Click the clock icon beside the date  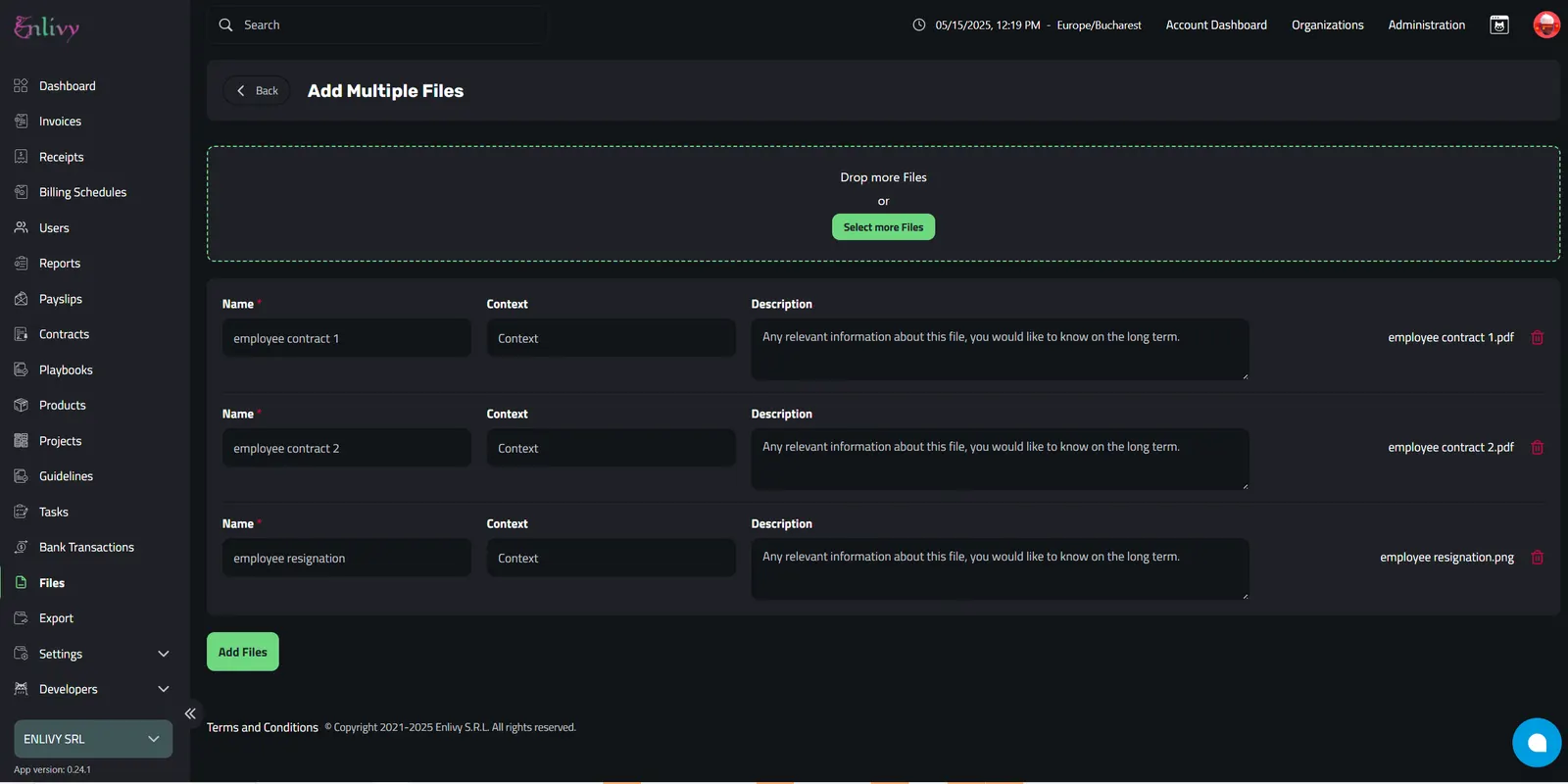pyautogui.click(x=918, y=25)
